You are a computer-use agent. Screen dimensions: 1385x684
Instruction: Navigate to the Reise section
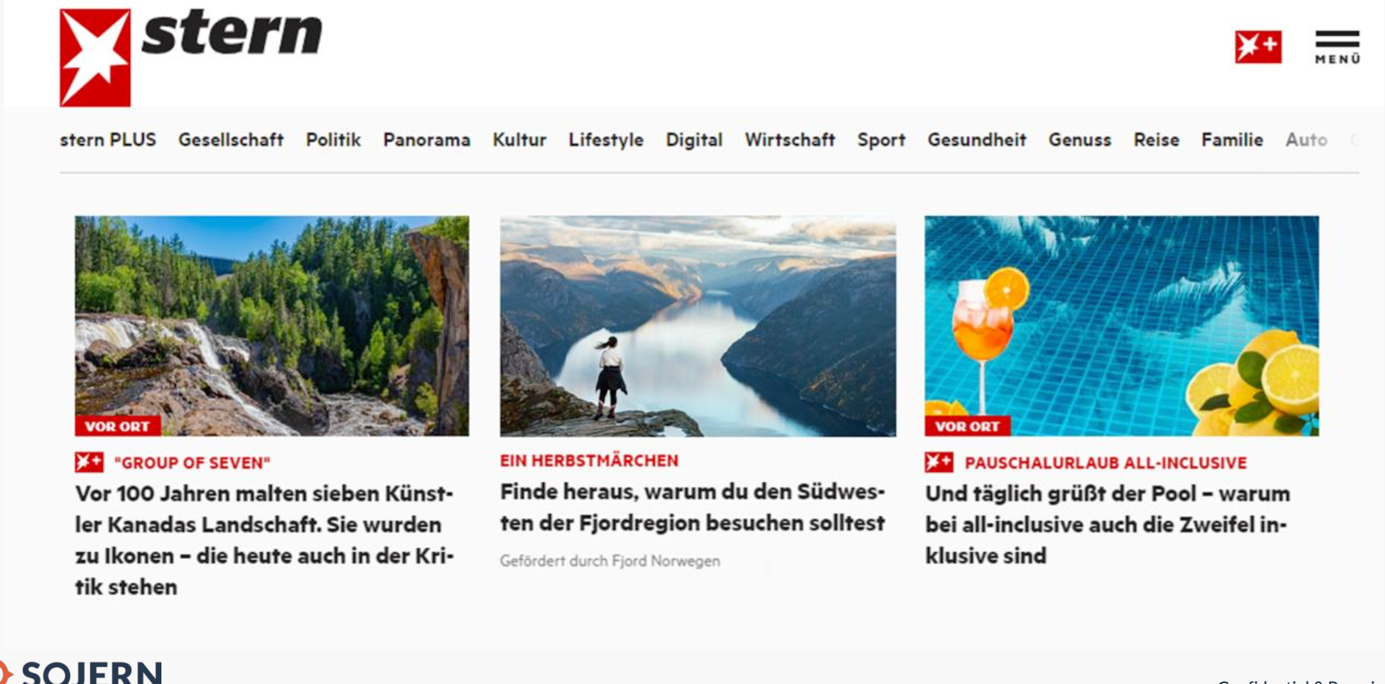click(1156, 140)
